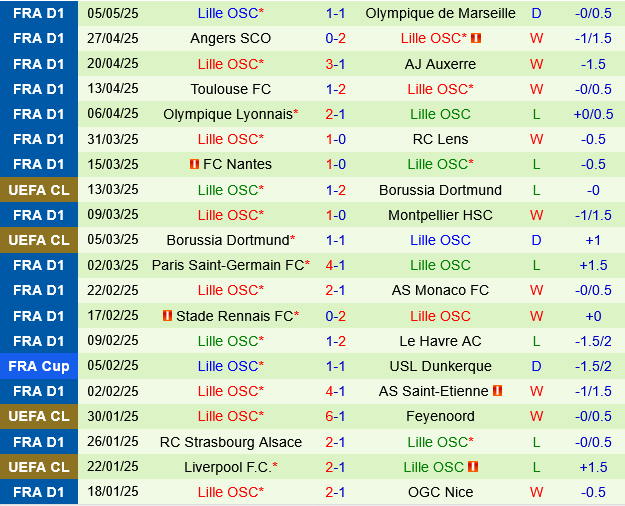625x506 pixels.
Task: Open Olympique de Marseille team link
Action: [440, 13]
